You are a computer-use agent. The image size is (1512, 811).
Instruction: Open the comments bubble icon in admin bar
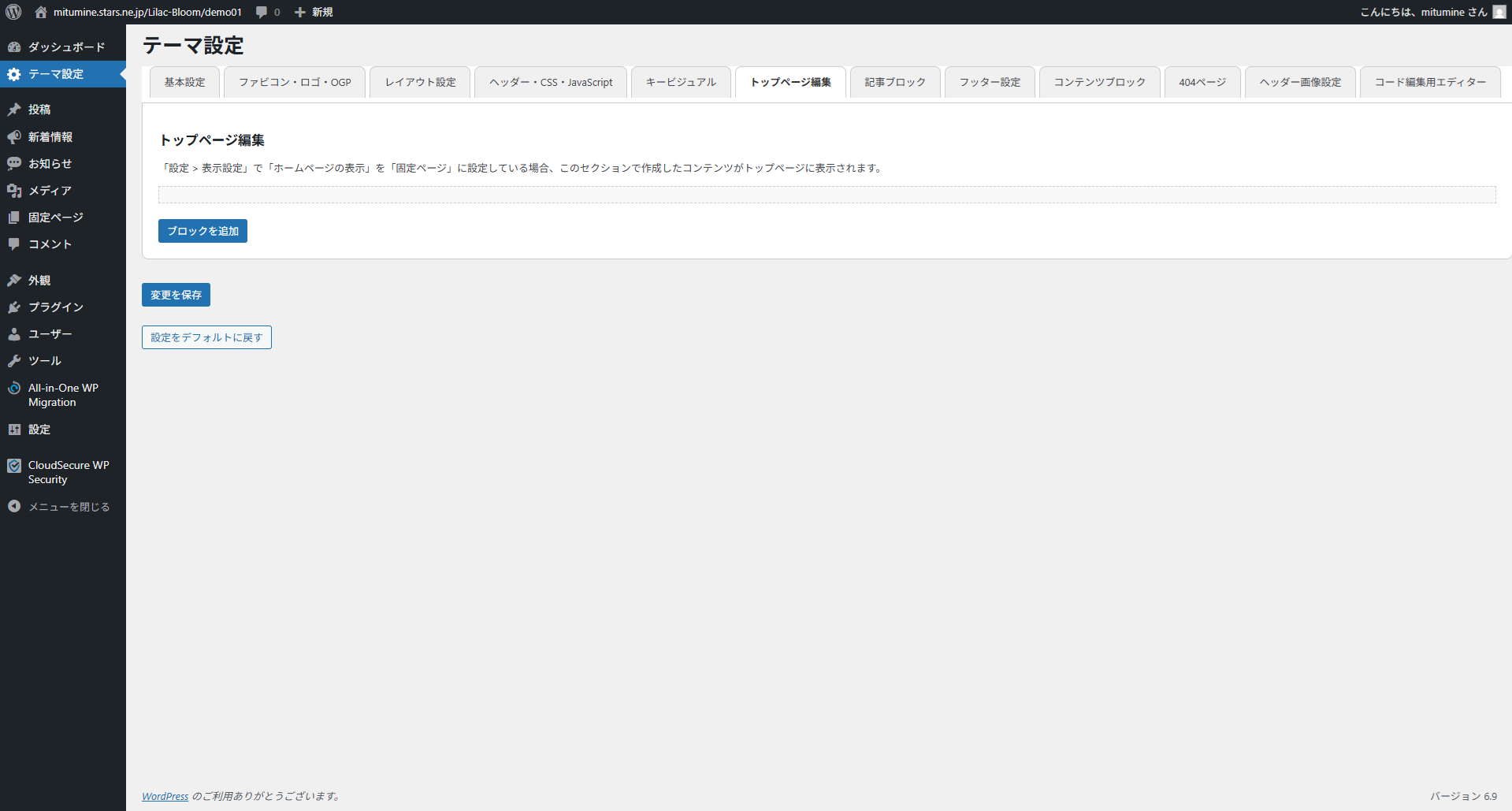262,12
